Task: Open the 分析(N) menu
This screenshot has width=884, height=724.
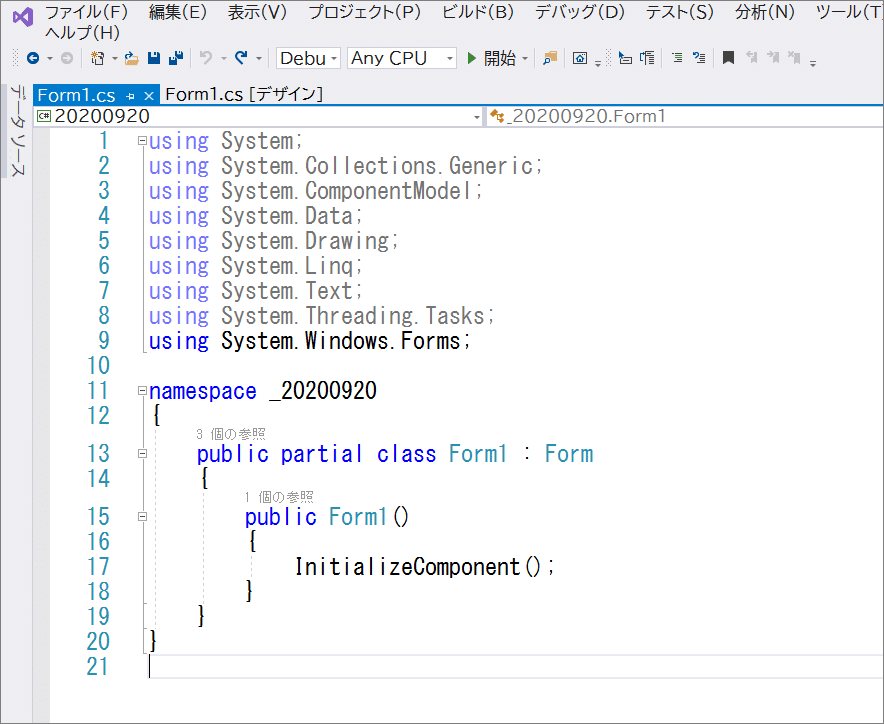Action: point(764,12)
